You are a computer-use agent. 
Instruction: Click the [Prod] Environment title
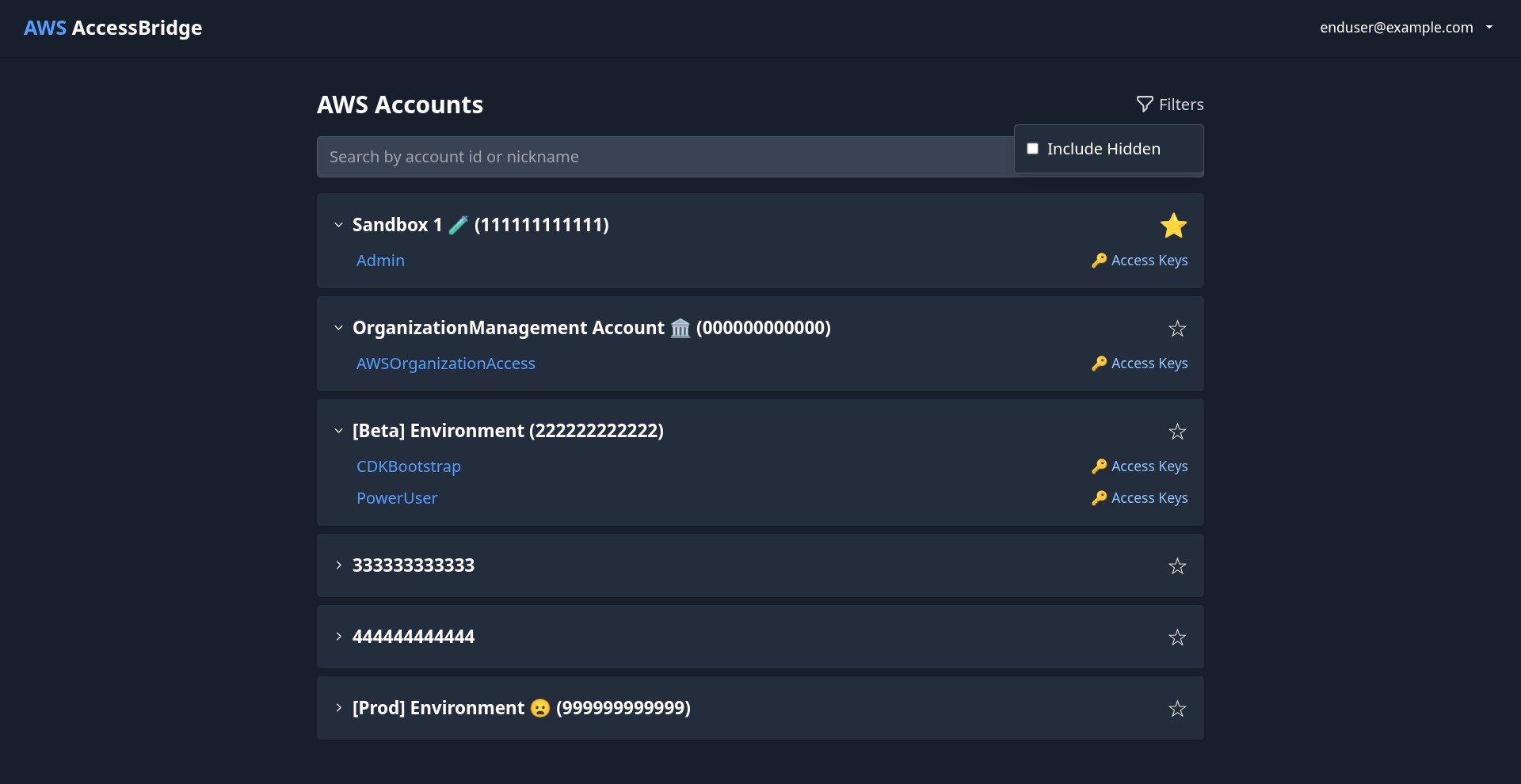tap(521, 708)
